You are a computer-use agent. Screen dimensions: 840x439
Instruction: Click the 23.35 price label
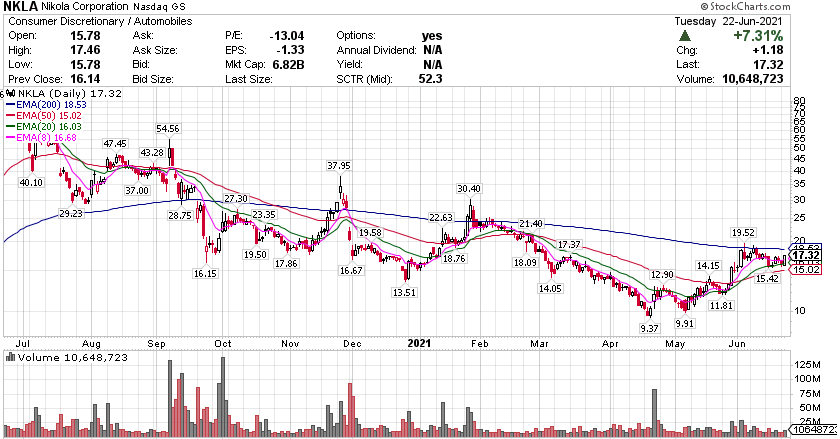[x=264, y=214]
